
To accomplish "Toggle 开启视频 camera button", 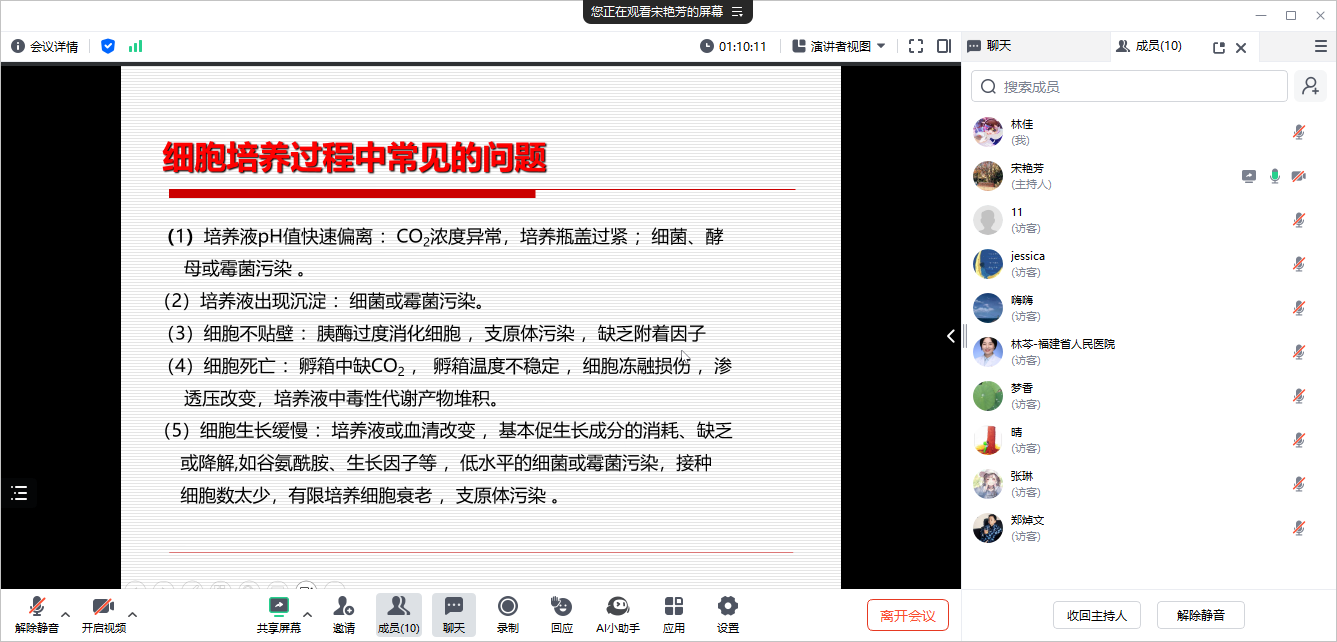I will [103, 607].
